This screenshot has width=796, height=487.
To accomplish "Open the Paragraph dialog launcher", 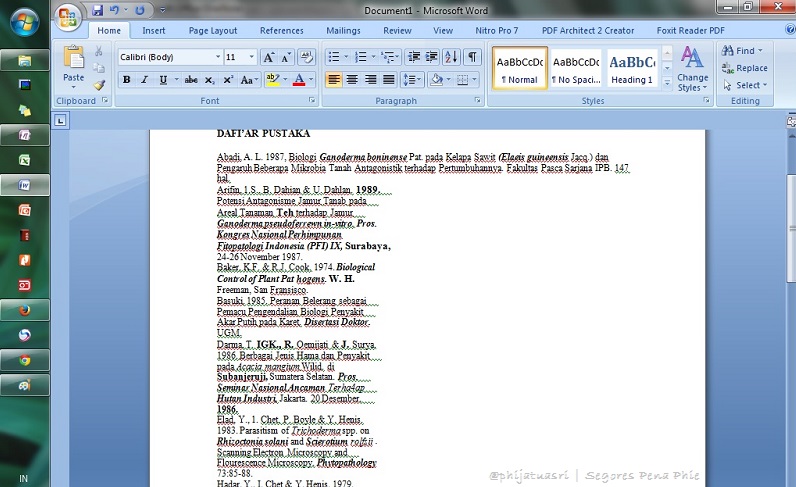I will (478, 101).
